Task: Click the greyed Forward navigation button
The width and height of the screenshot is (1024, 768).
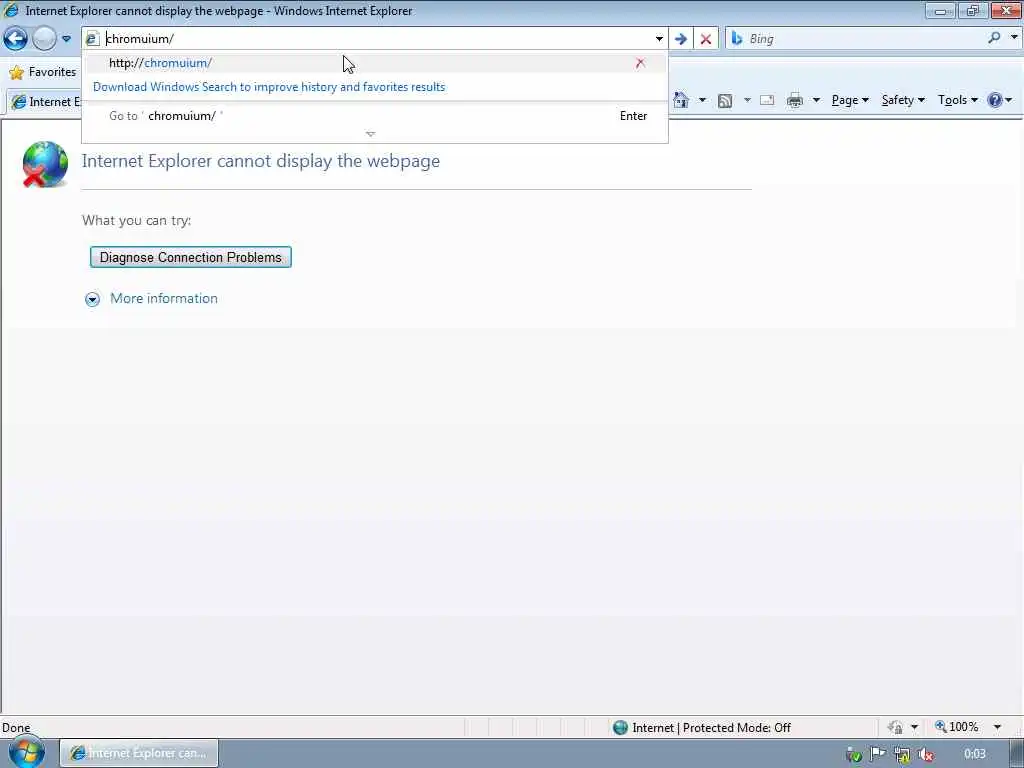Action: (x=44, y=39)
